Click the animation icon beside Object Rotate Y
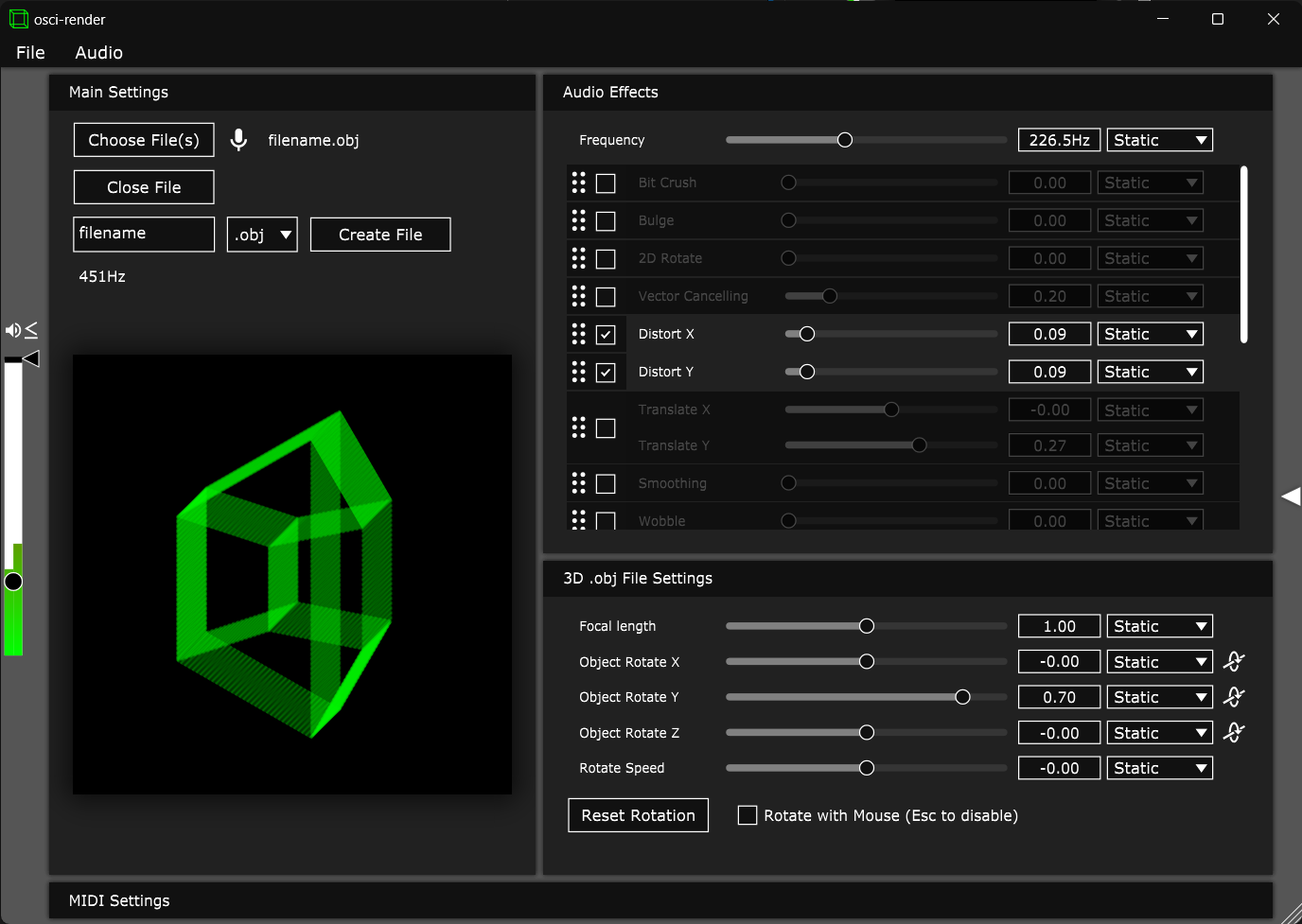1302x924 pixels. pyautogui.click(x=1234, y=697)
